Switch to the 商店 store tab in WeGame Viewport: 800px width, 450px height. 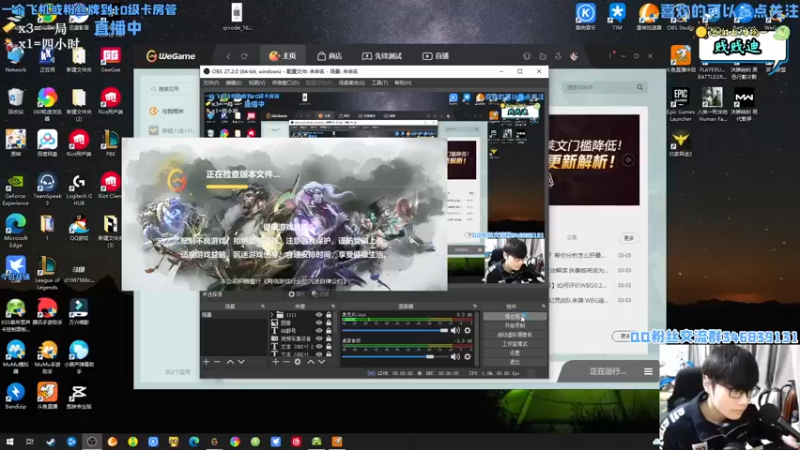pos(329,56)
